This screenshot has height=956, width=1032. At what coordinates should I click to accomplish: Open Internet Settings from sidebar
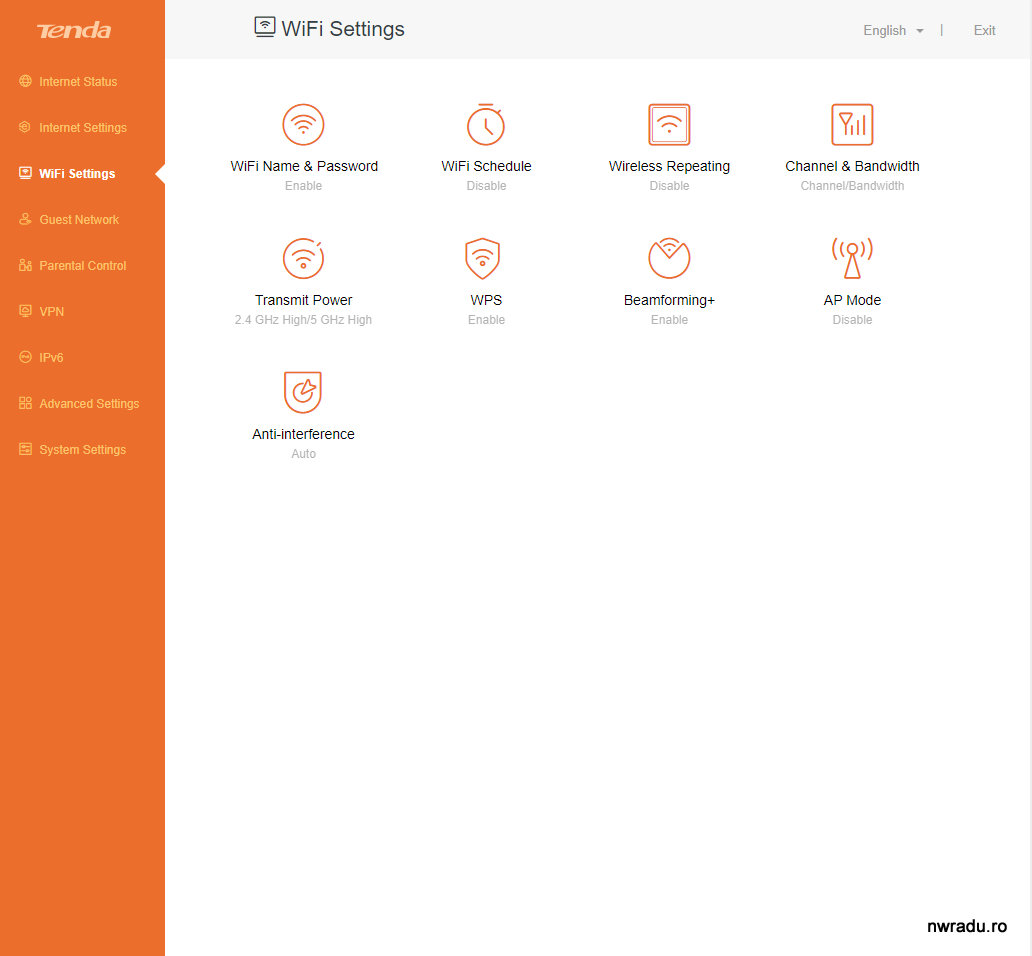click(83, 128)
